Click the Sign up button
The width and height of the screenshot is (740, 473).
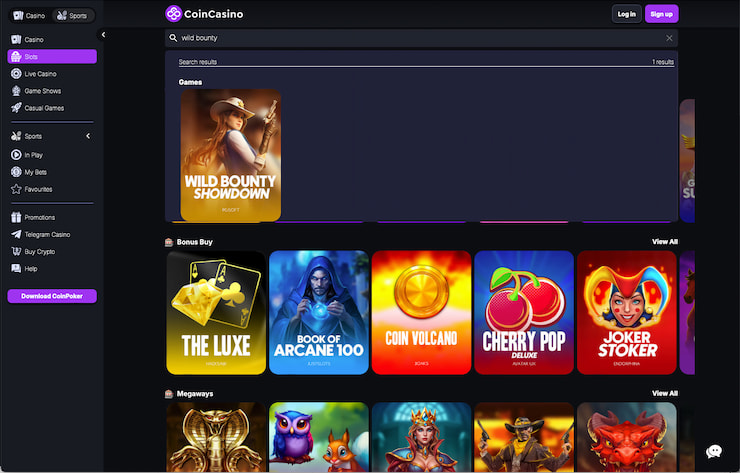pyautogui.click(x=662, y=14)
